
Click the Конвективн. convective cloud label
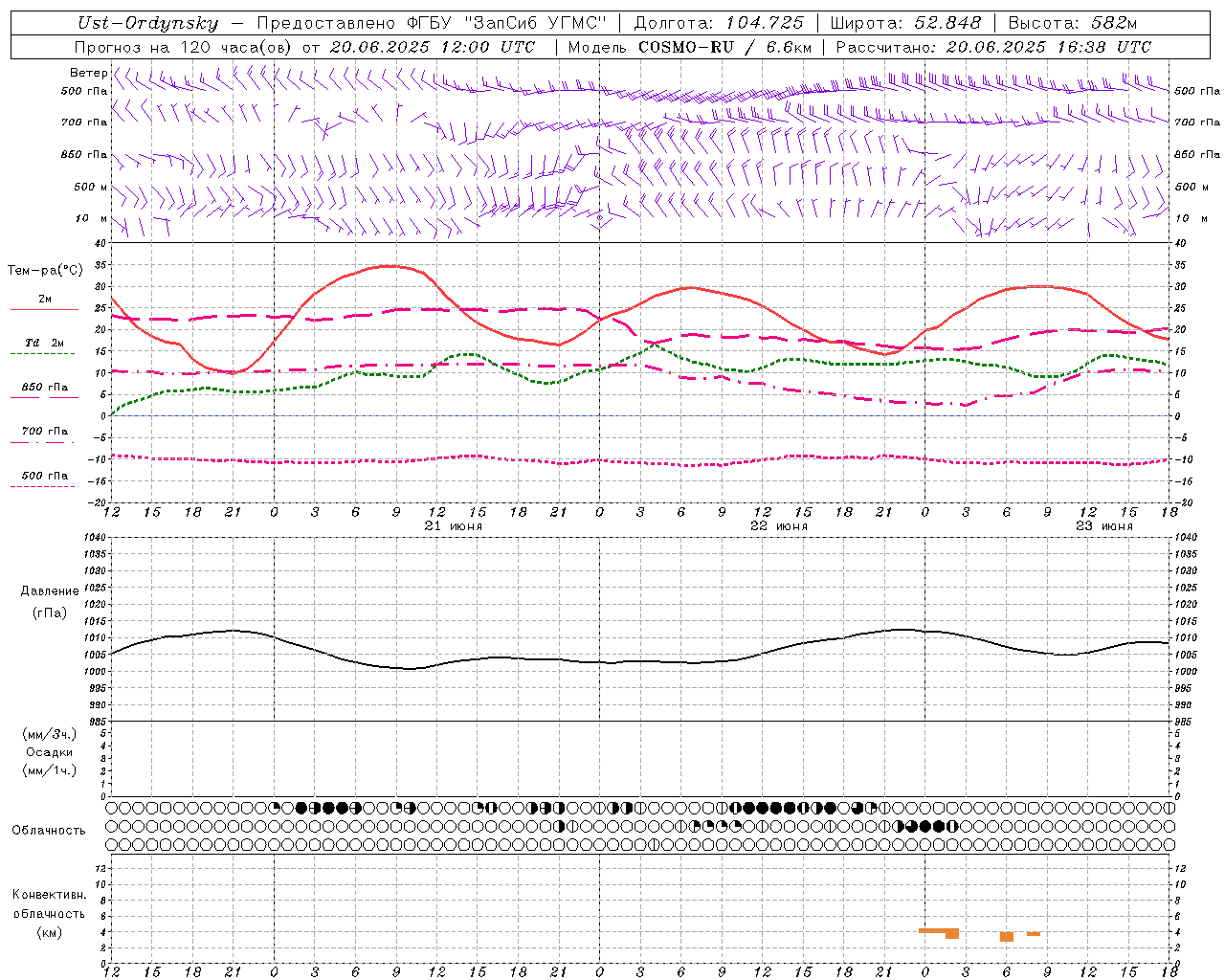click(x=50, y=895)
